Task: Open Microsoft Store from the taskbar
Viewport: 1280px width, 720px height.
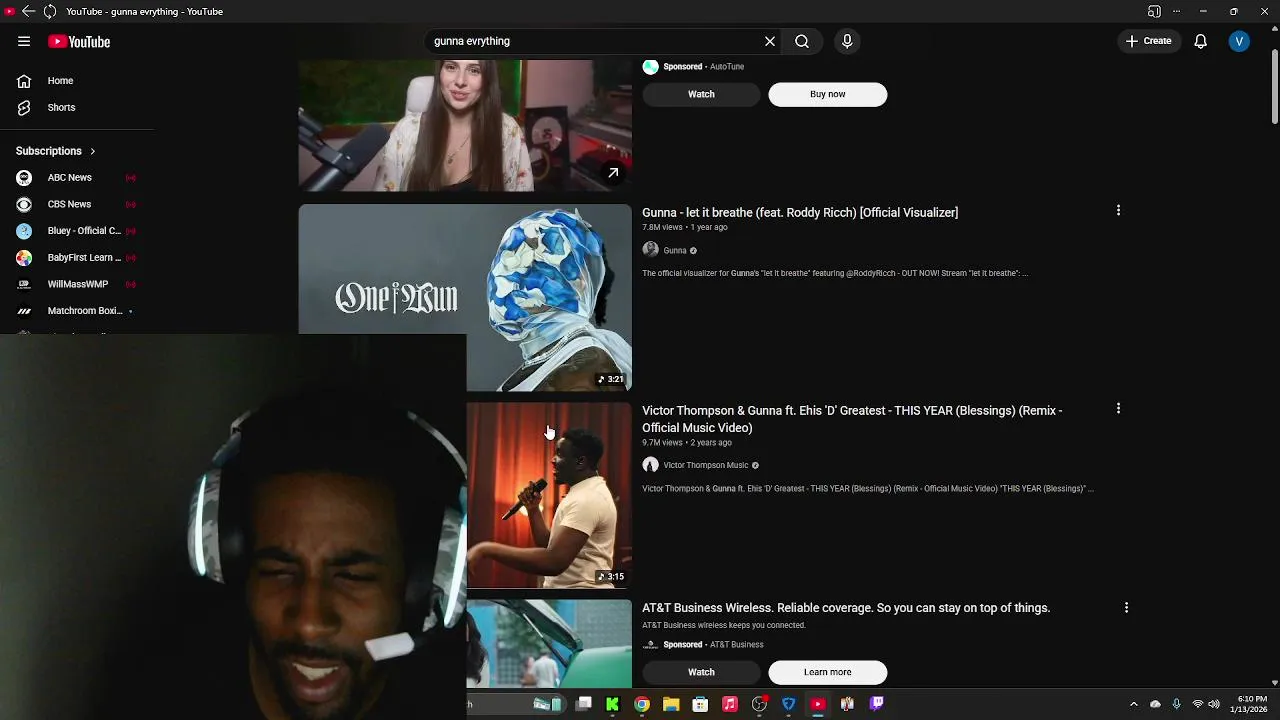Action: pyautogui.click(x=700, y=704)
